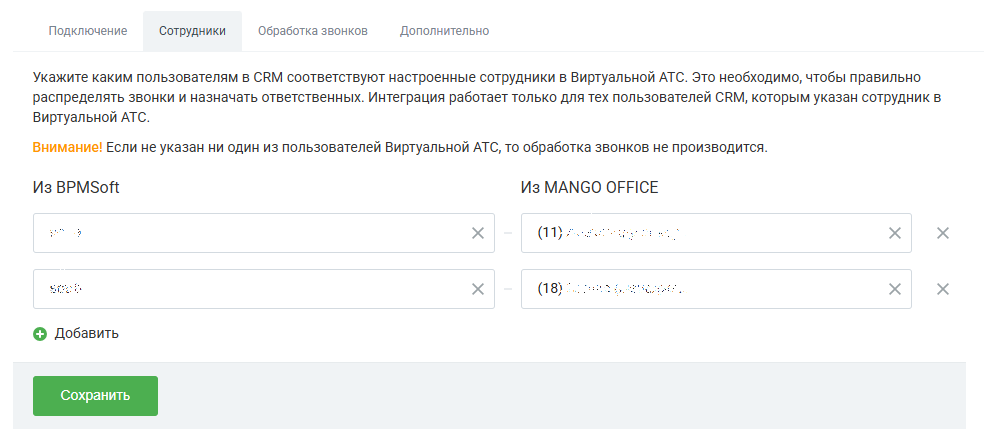This screenshot has height=437, width=984.
Task: Click the Из BPMSoft column heading
Action: click(x=76, y=187)
